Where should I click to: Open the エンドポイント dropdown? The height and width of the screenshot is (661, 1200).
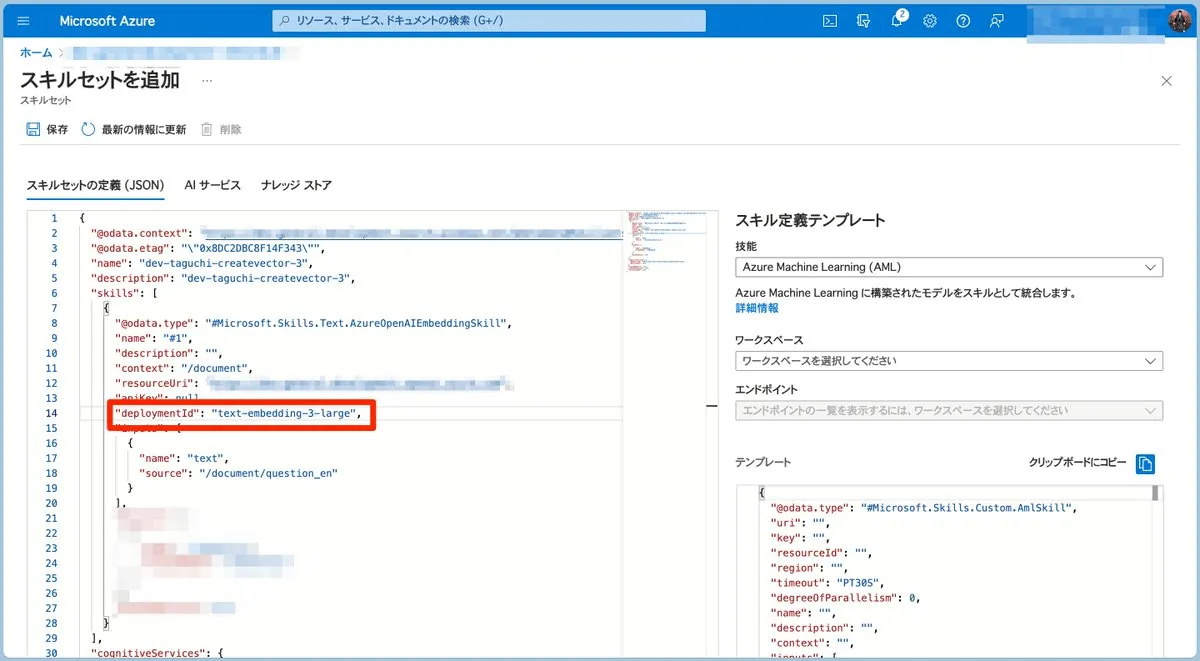pos(948,410)
